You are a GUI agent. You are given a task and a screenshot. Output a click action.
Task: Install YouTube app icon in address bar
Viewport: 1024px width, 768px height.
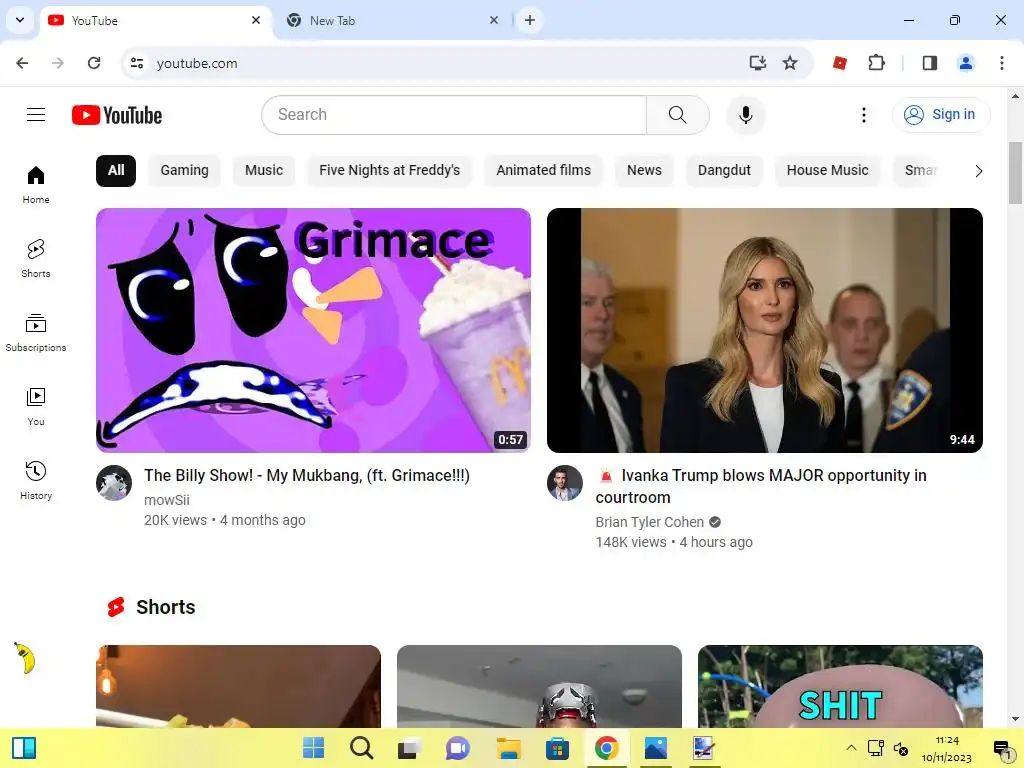(758, 63)
